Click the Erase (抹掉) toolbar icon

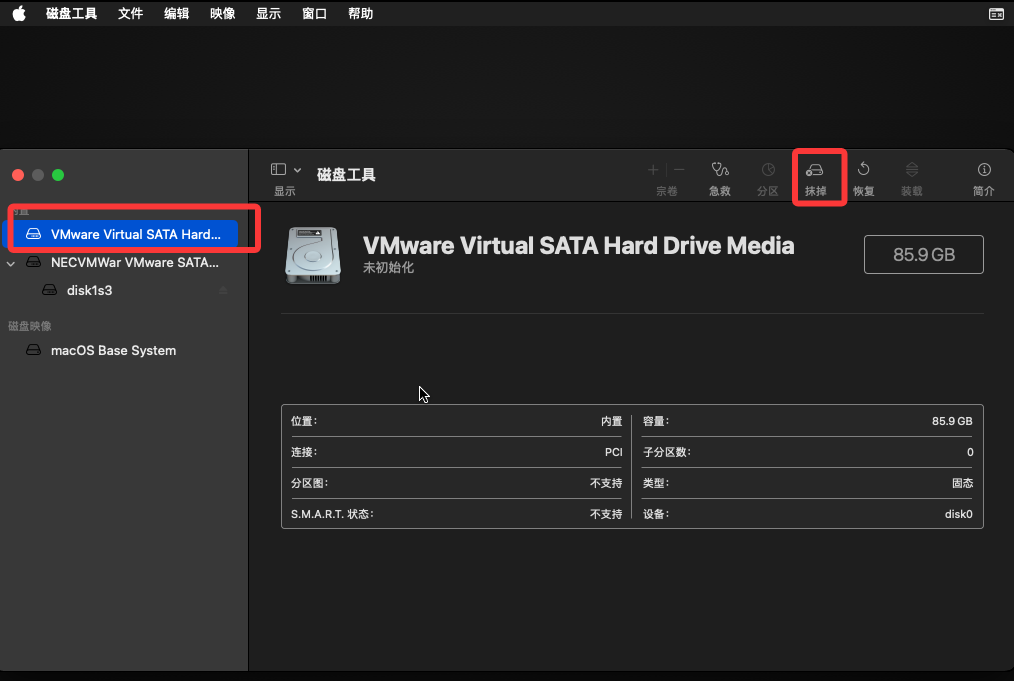coord(814,170)
